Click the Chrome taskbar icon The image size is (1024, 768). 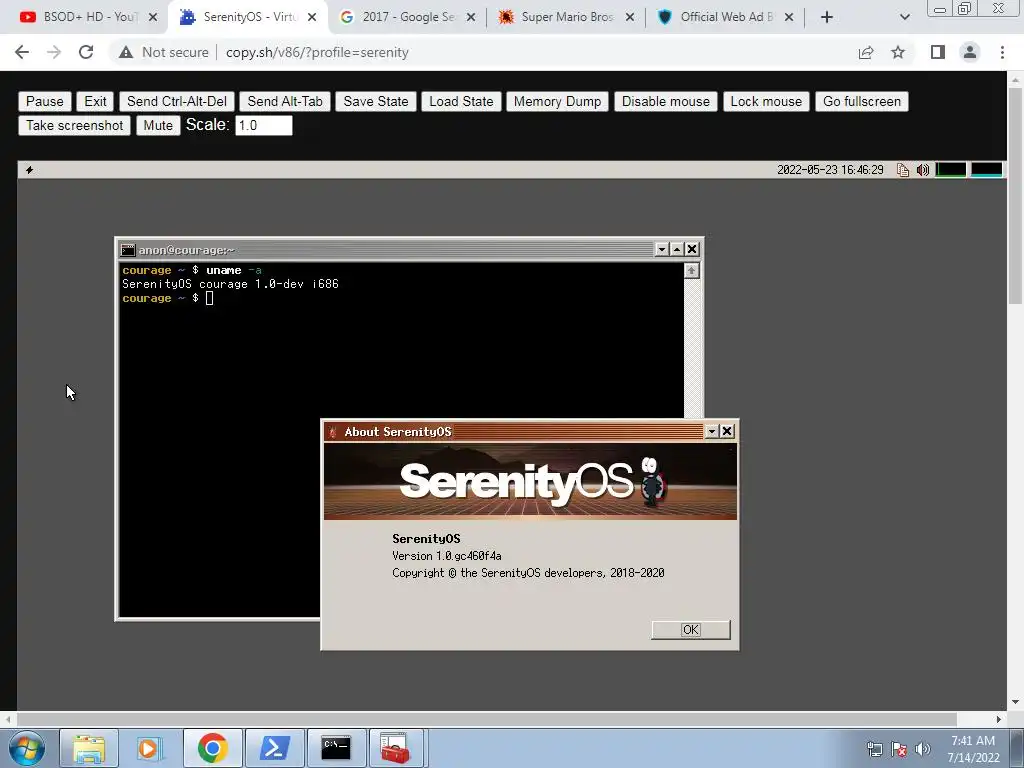click(x=212, y=748)
